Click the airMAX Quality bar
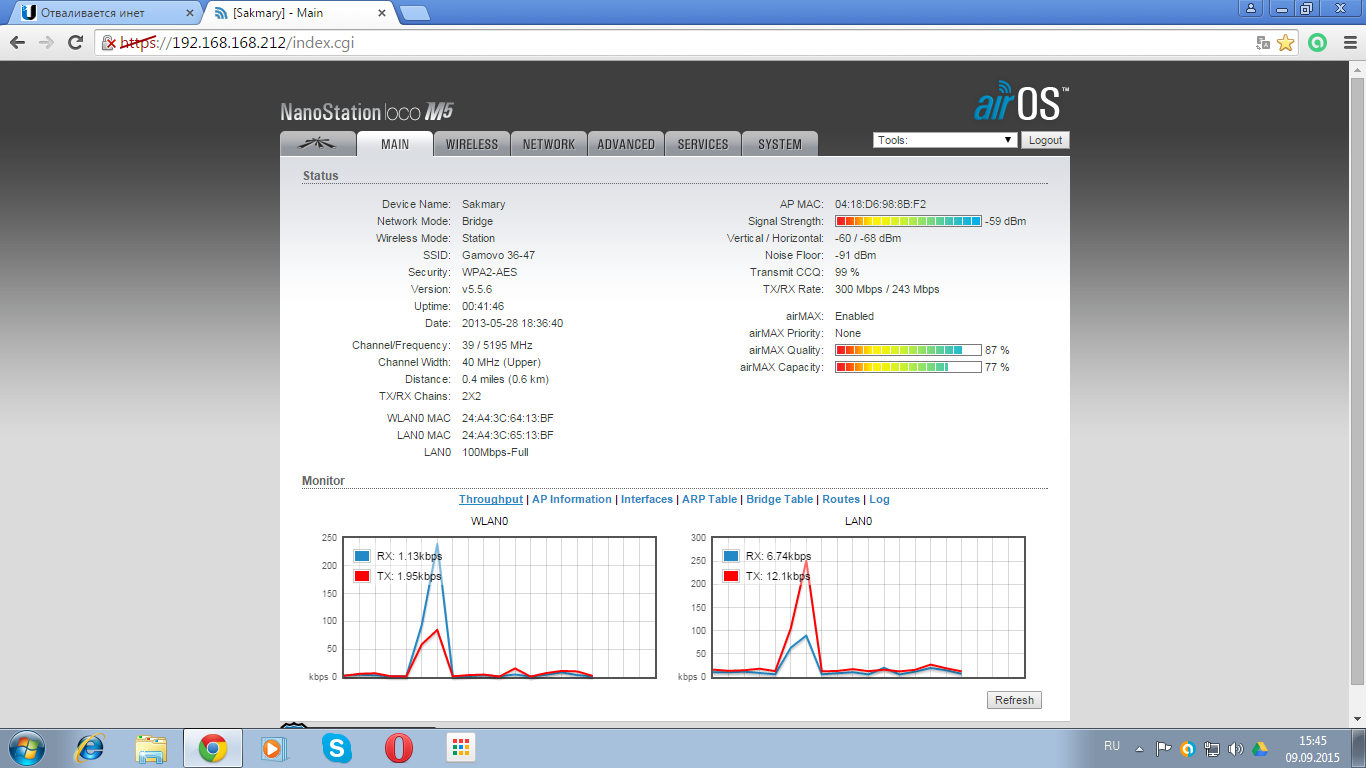Screen dimensions: 1366x768 (908, 350)
